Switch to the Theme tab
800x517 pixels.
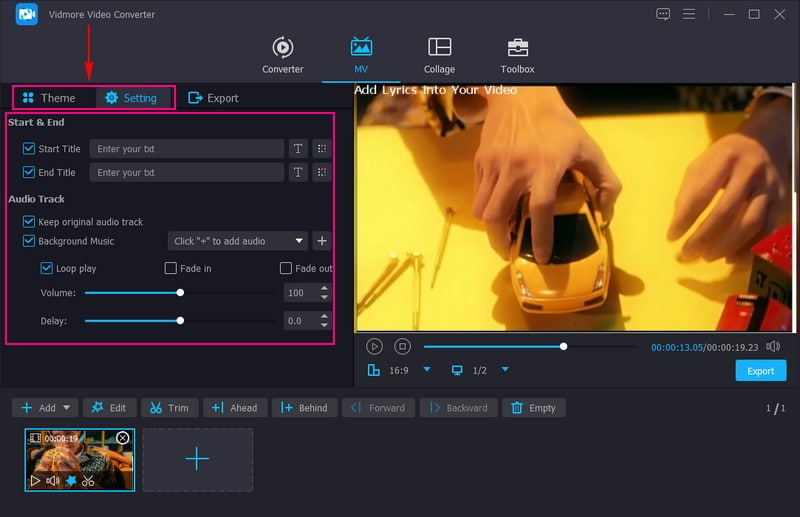pos(49,98)
